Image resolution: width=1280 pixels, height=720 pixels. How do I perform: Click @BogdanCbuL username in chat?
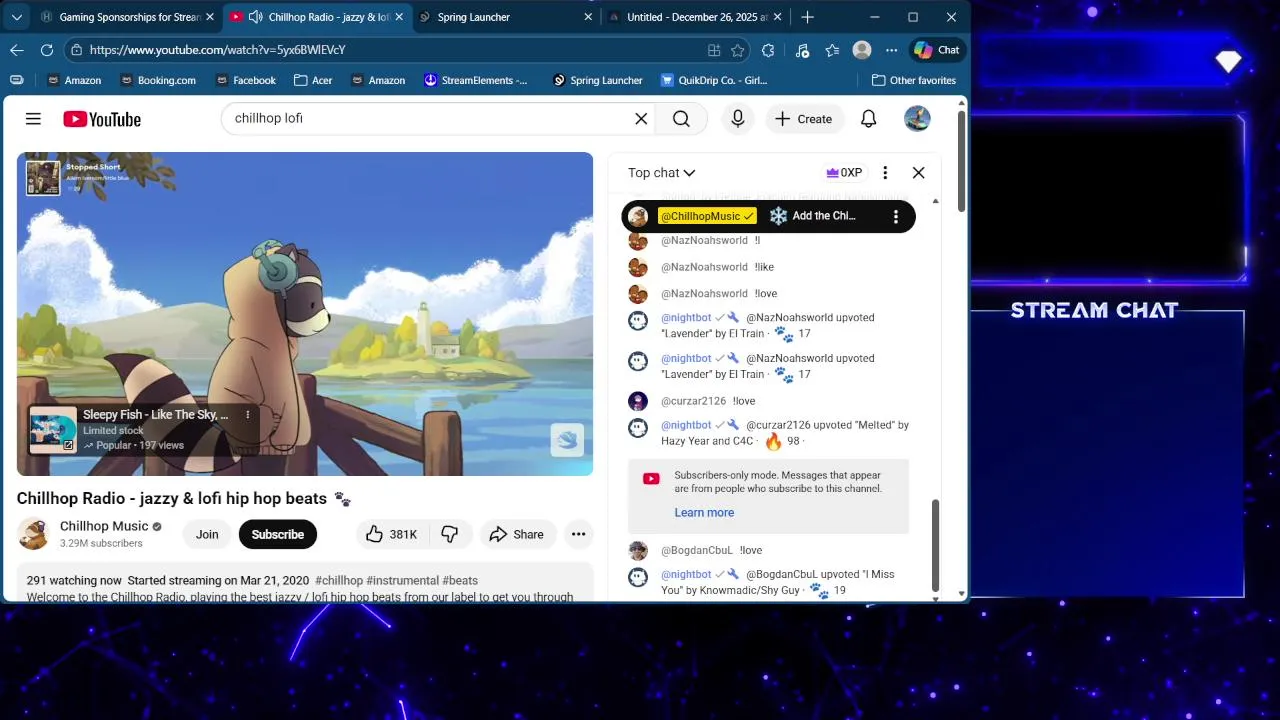coord(697,550)
